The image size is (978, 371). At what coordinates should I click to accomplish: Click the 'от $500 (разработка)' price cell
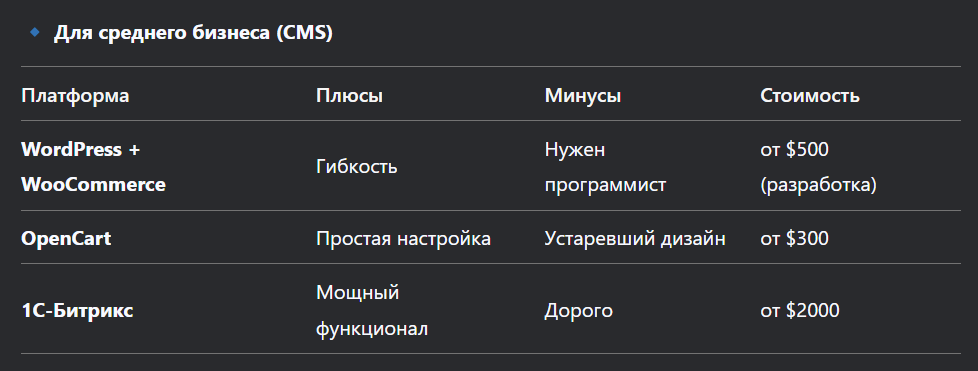point(818,167)
